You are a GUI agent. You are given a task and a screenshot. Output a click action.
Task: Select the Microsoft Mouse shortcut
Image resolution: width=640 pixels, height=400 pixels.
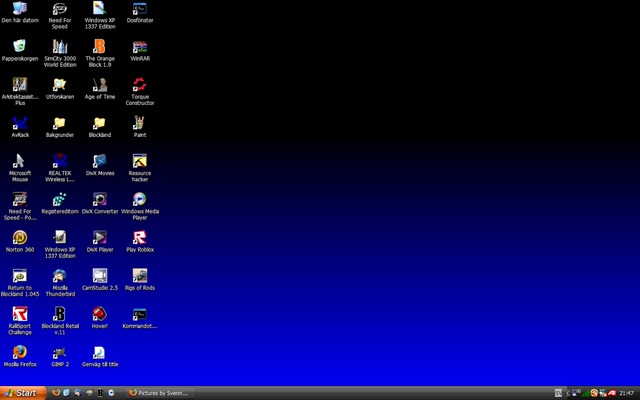20,168
